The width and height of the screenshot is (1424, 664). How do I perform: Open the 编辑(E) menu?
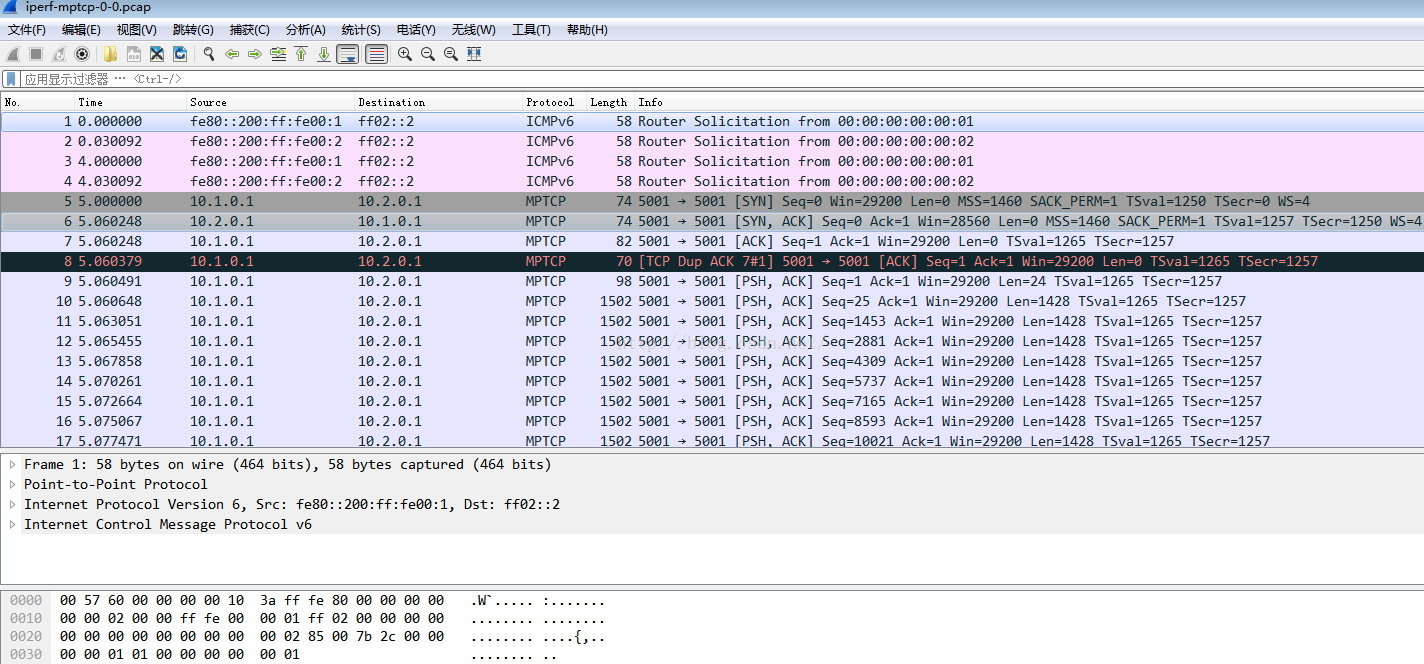tap(82, 30)
